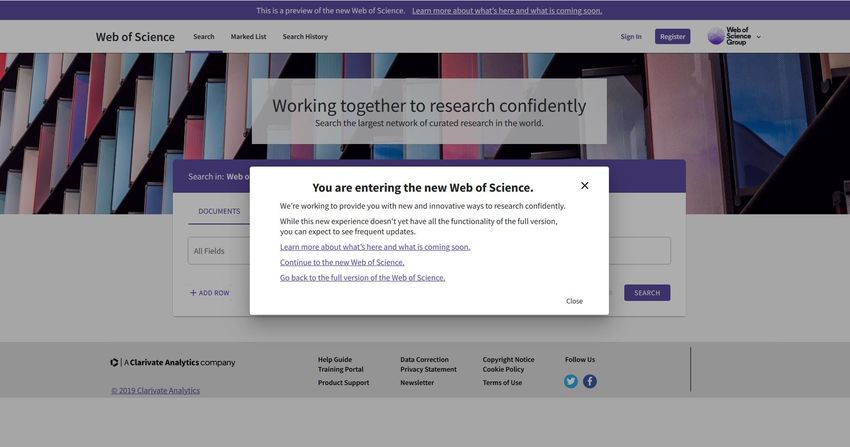Open Help Guide footer link
Image resolution: width=850 pixels, height=447 pixels.
(x=334, y=359)
